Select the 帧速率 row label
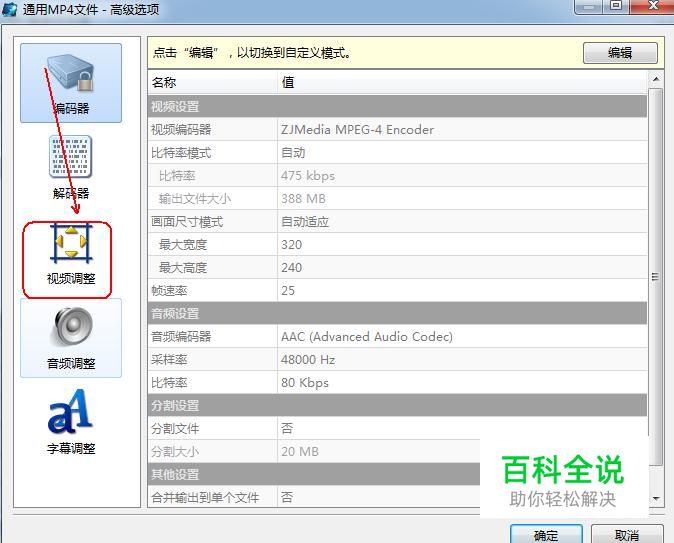The width and height of the screenshot is (674, 543). (x=169, y=291)
